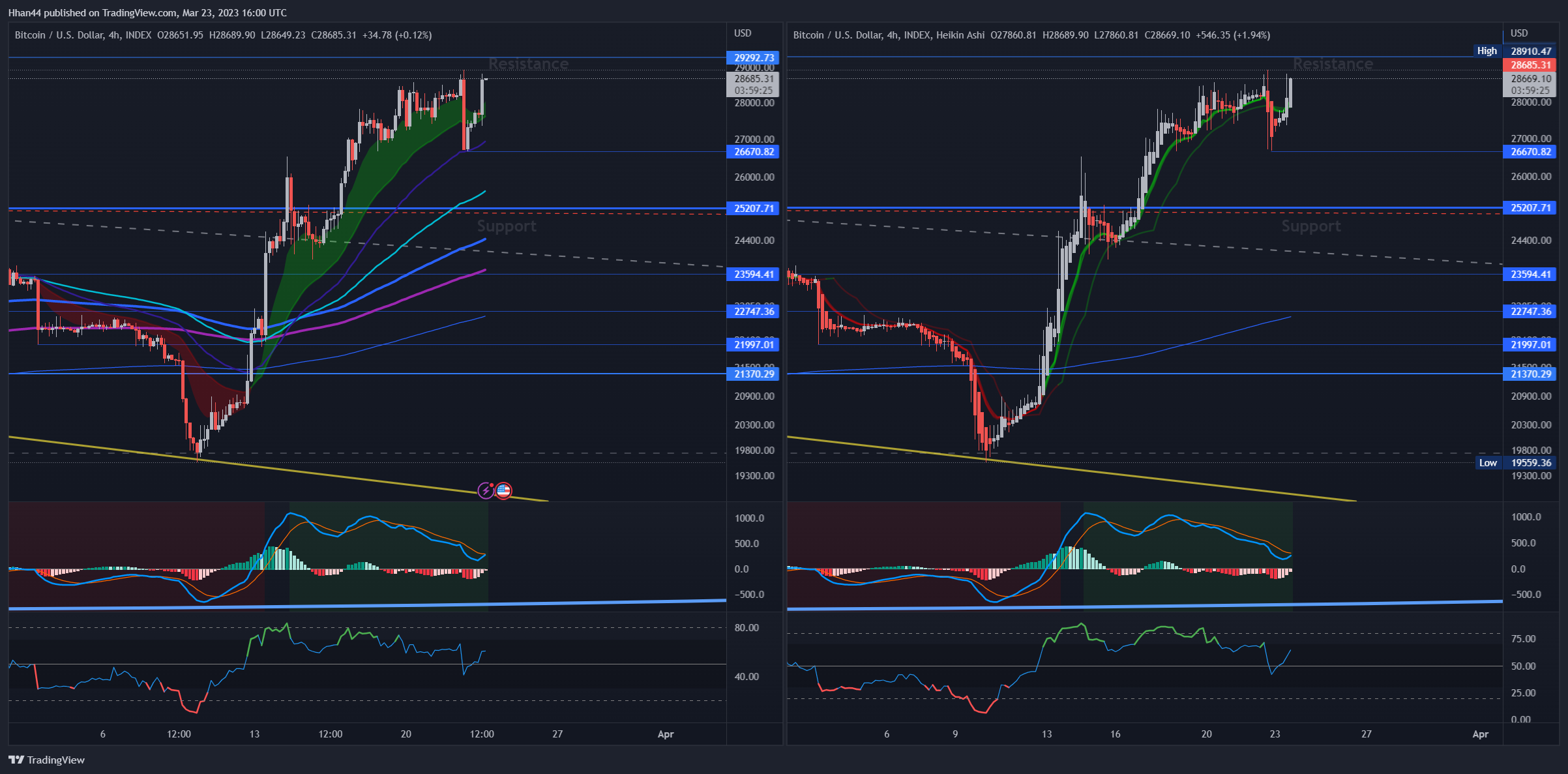The width and height of the screenshot is (1568, 774).
Task: Click the 24400.00 axis value on left chart
Action: click(x=754, y=240)
